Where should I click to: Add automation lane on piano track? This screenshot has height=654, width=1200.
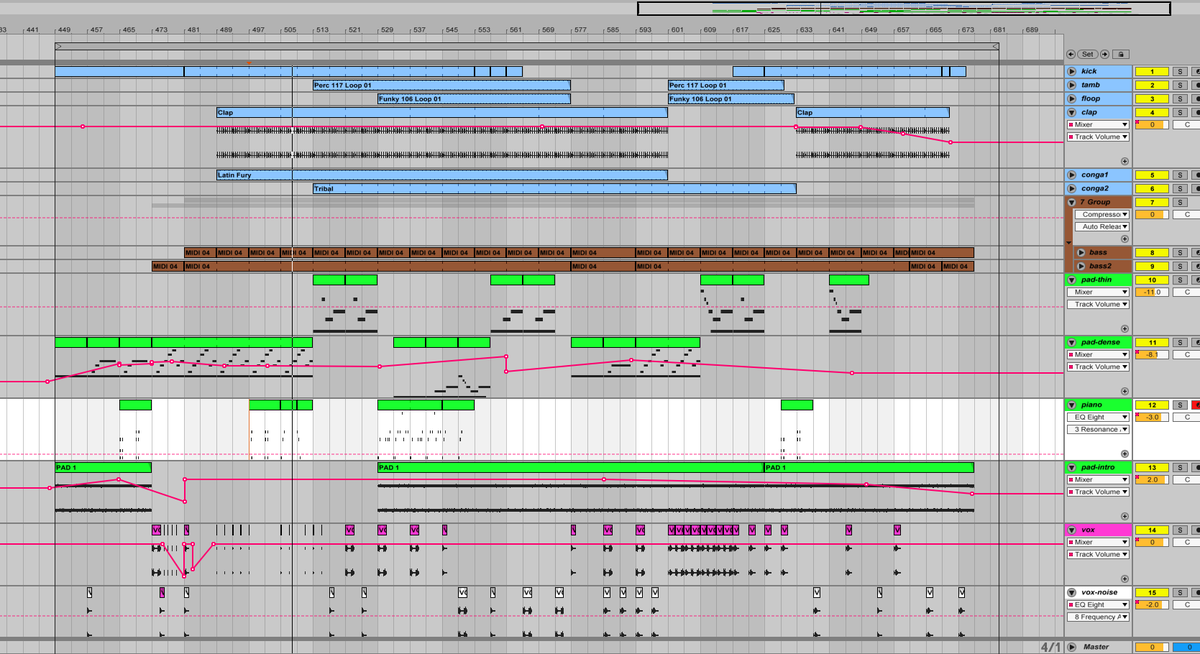pyautogui.click(x=1124, y=453)
